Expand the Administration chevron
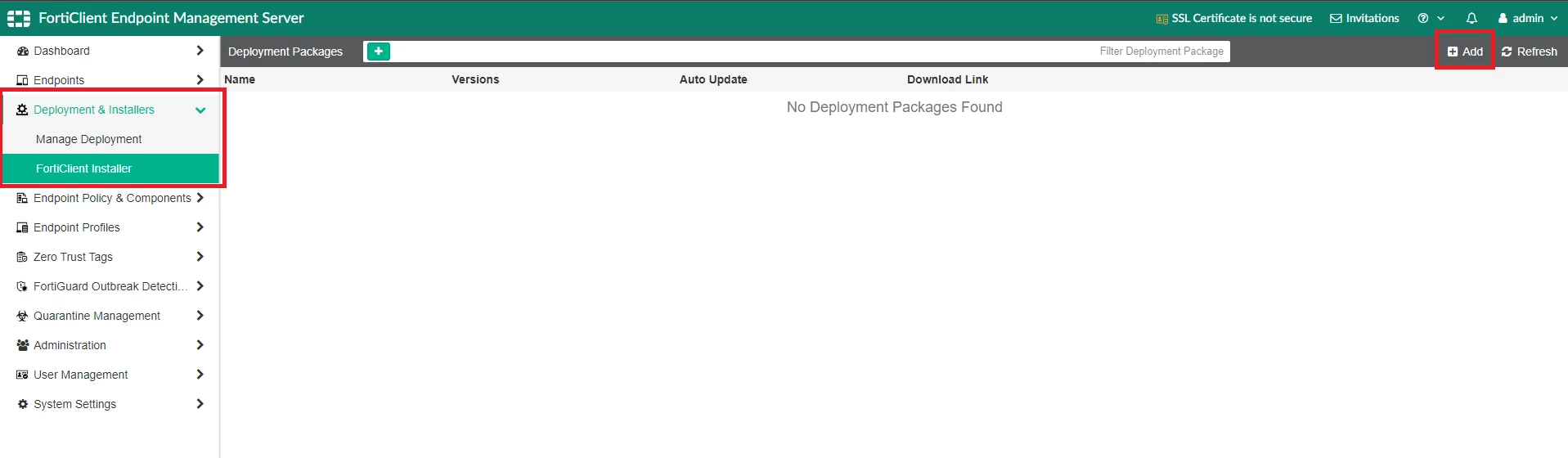The width and height of the screenshot is (1568, 458). tap(200, 345)
